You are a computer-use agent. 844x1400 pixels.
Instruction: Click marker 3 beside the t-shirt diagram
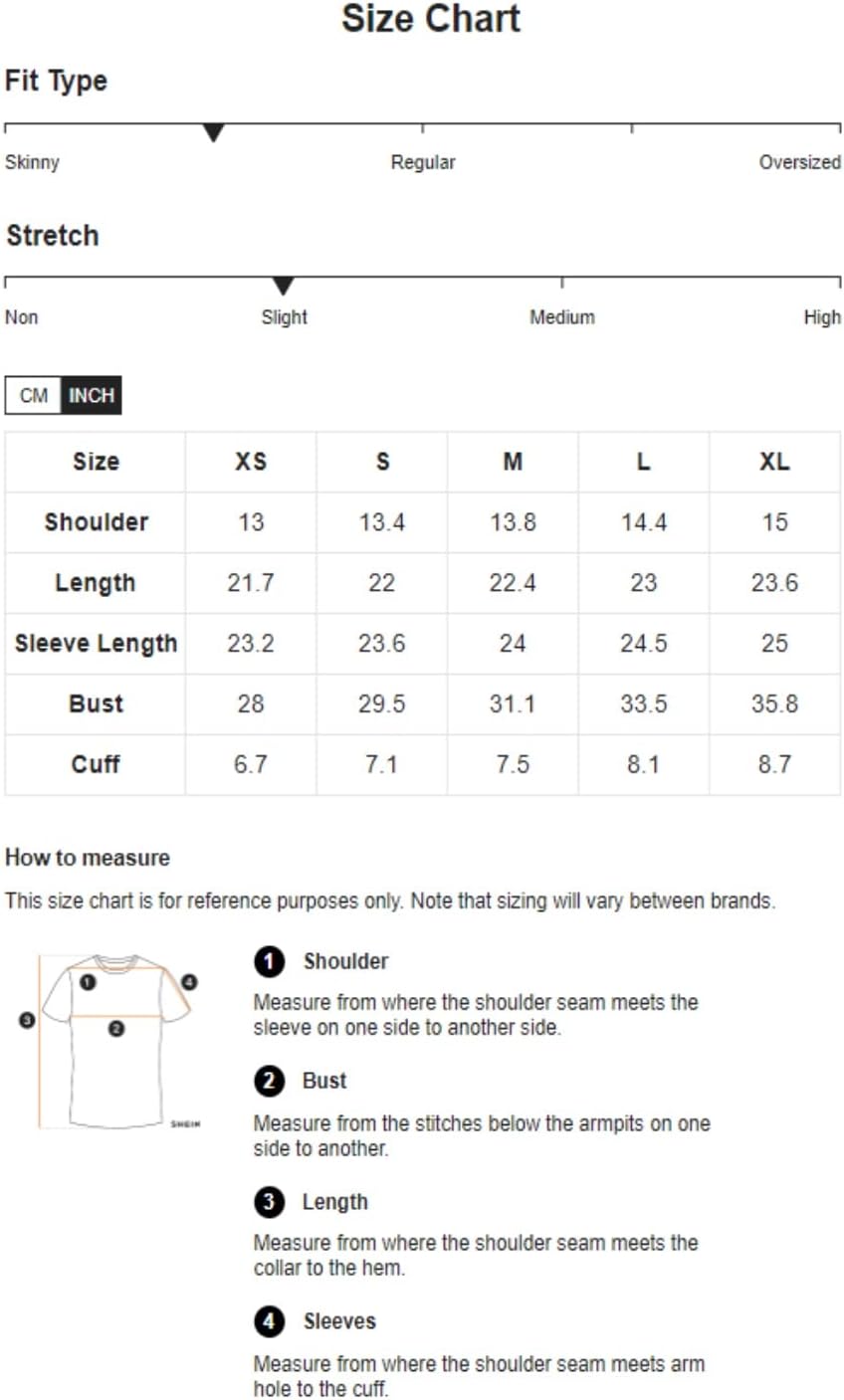27,1019
